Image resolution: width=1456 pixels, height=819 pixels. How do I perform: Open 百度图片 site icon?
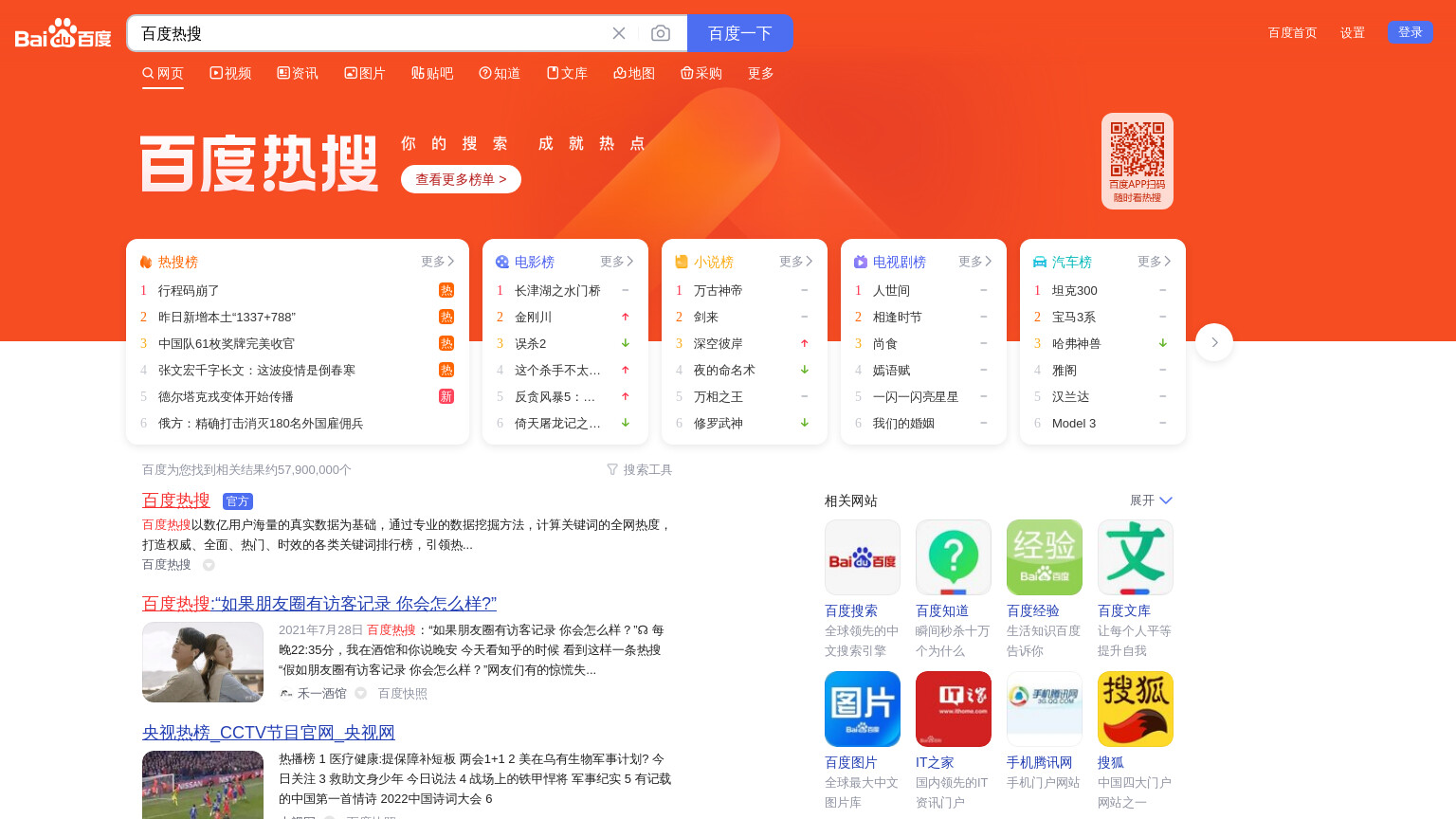pyautogui.click(x=863, y=709)
